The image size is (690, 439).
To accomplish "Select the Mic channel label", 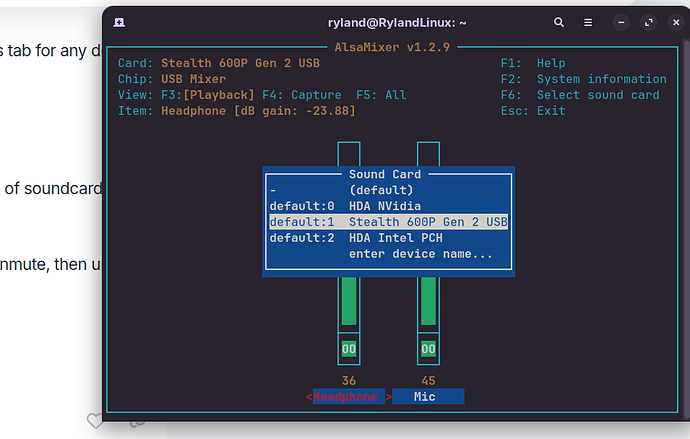I will [428, 396].
